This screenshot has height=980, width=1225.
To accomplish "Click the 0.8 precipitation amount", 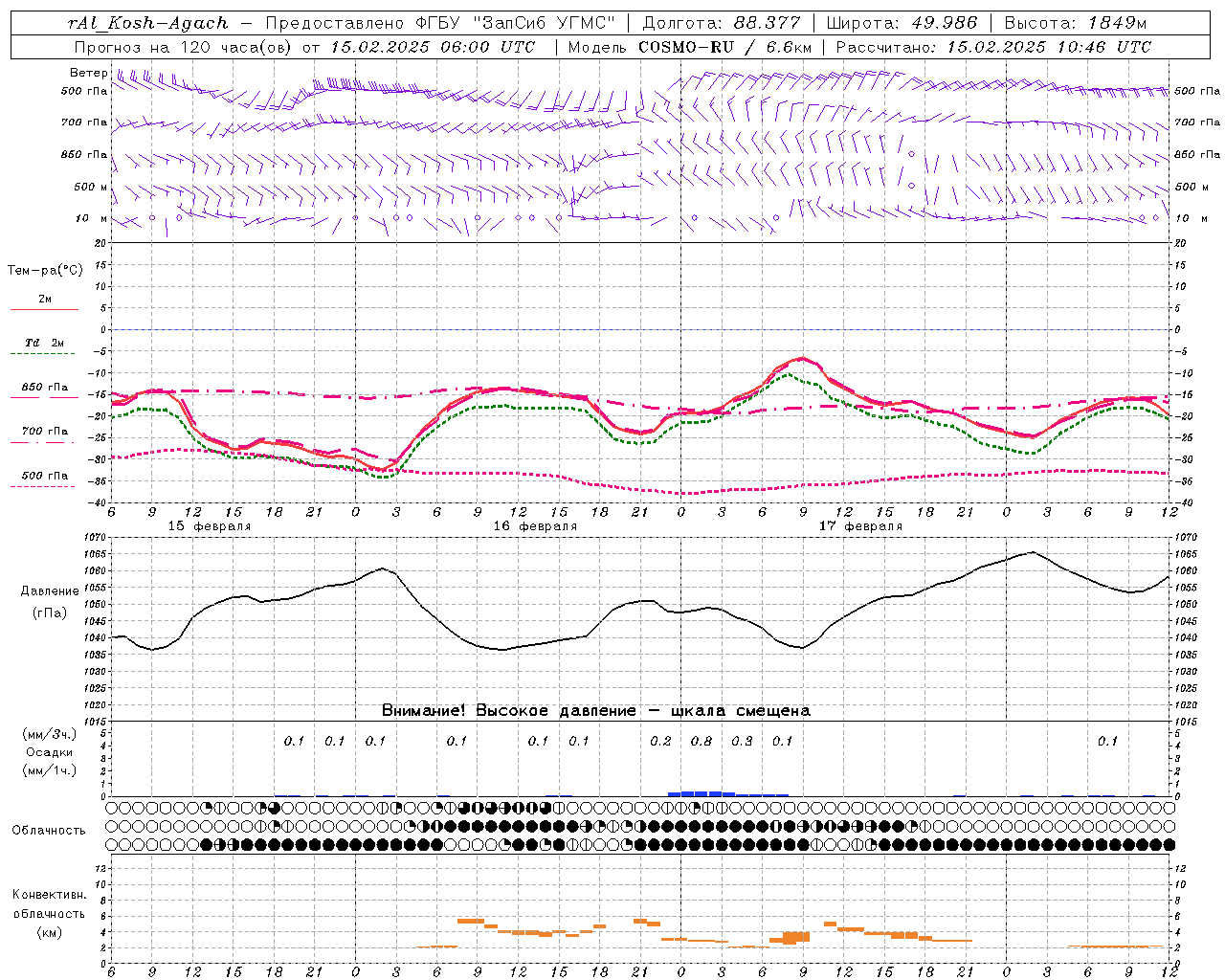I will (702, 742).
